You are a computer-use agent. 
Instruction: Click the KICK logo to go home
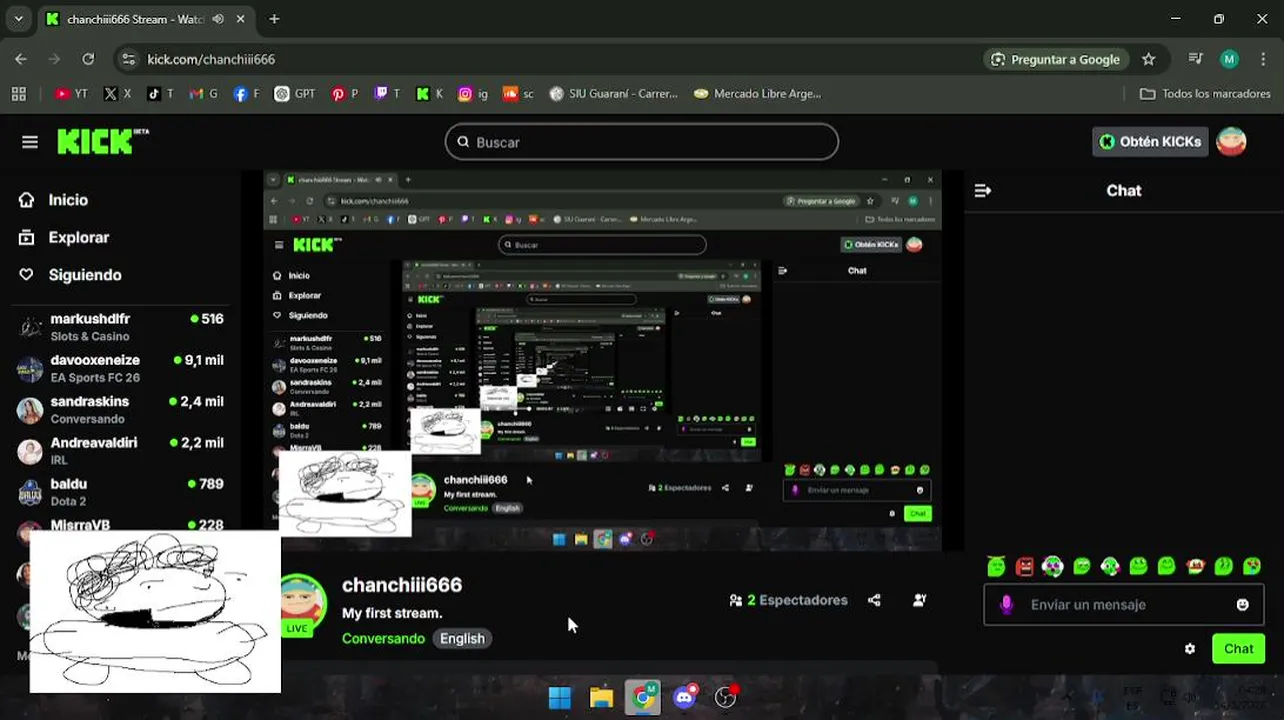click(102, 142)
